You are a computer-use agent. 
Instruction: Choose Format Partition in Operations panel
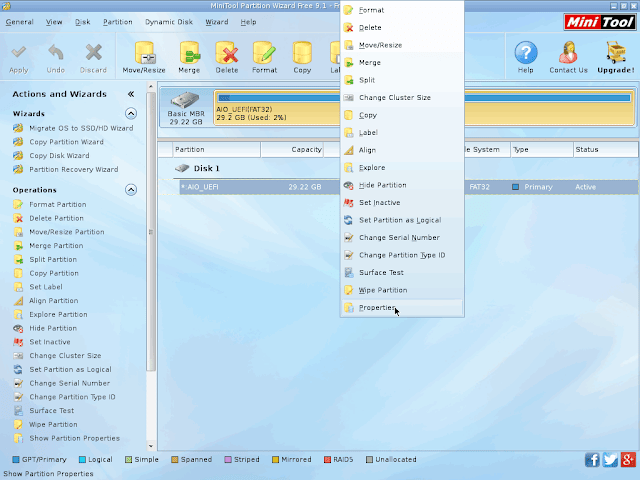[x=58, y=204]
